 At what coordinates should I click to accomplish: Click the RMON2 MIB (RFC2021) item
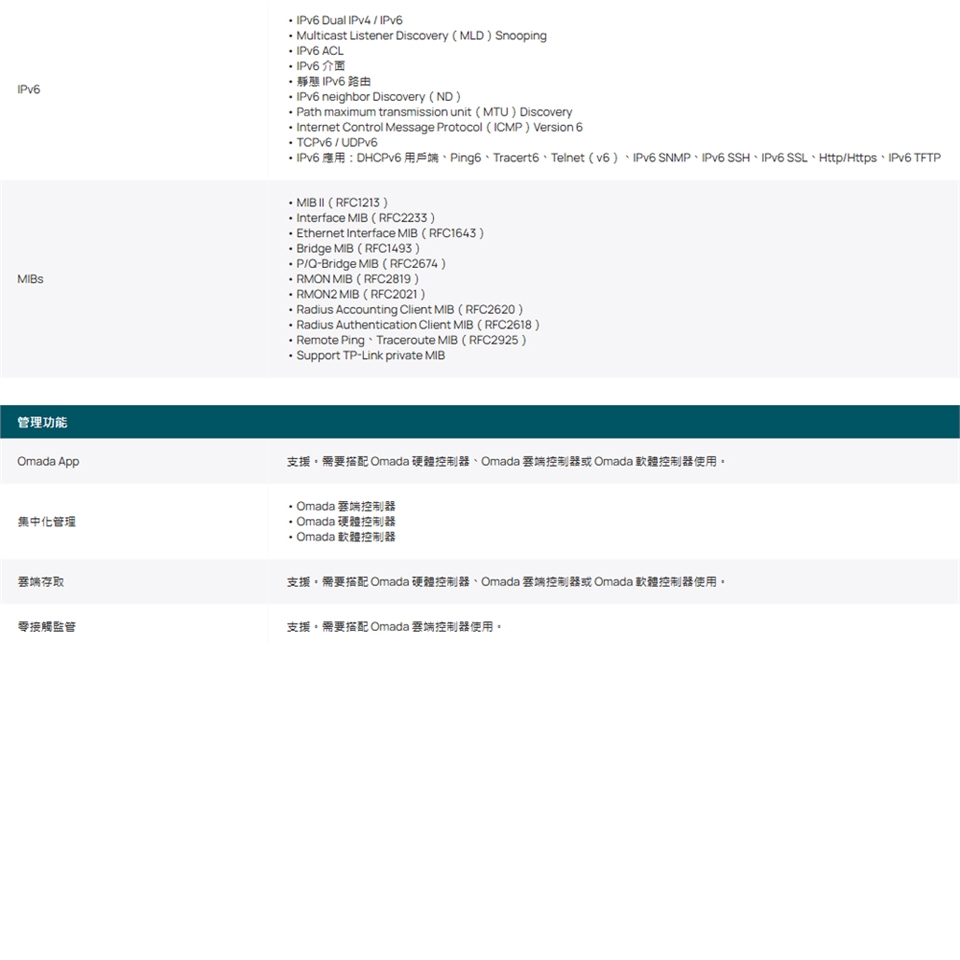click(361, 295)
